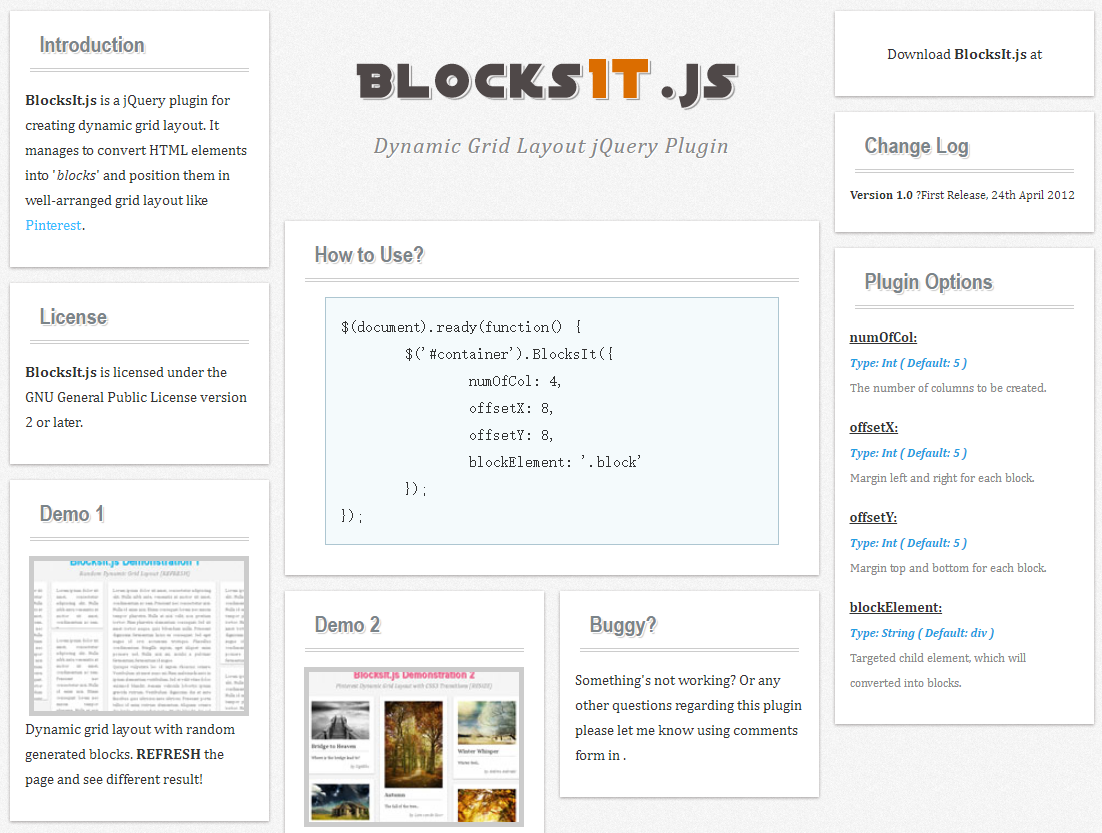Screen dimensions: 1102x833
Task: Select the offsetX: option label
Action: pos(874,427)
